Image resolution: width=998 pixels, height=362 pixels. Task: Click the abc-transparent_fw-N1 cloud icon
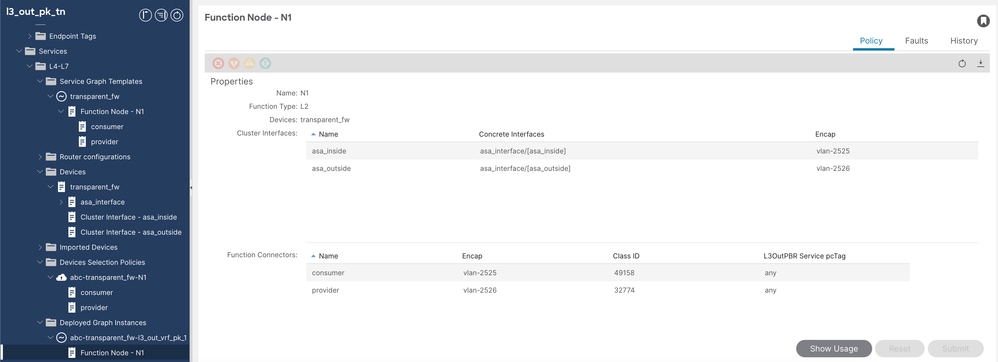coord(62,277)
